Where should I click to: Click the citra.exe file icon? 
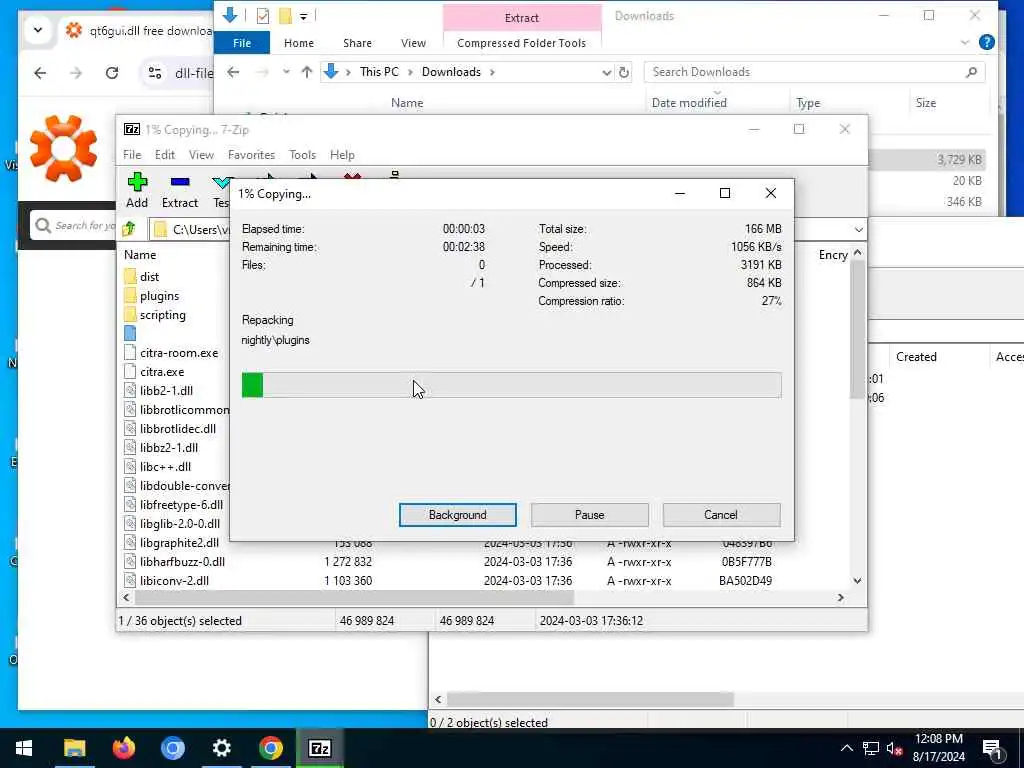pyautogui.click(x=130, y=372)
